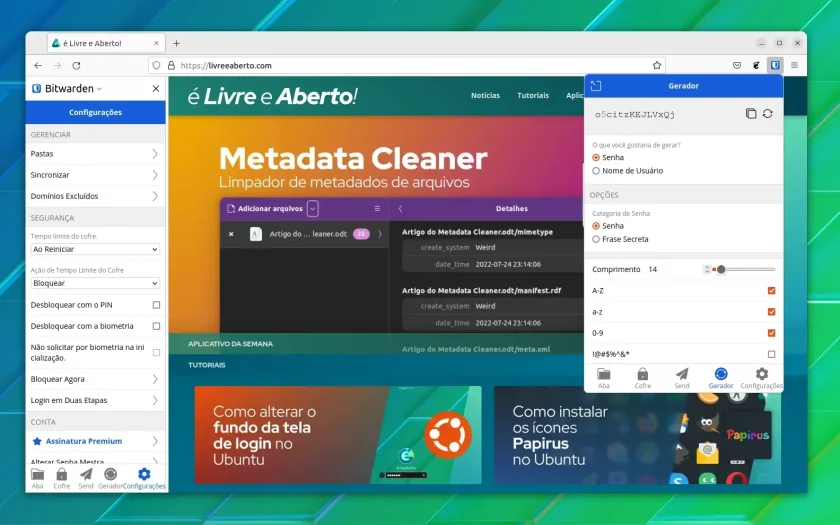The height and width of the screenshot is (525, 840).
Task: Open the Cofre tab in the popup bottom bar
Action: [x=642, y=378]
